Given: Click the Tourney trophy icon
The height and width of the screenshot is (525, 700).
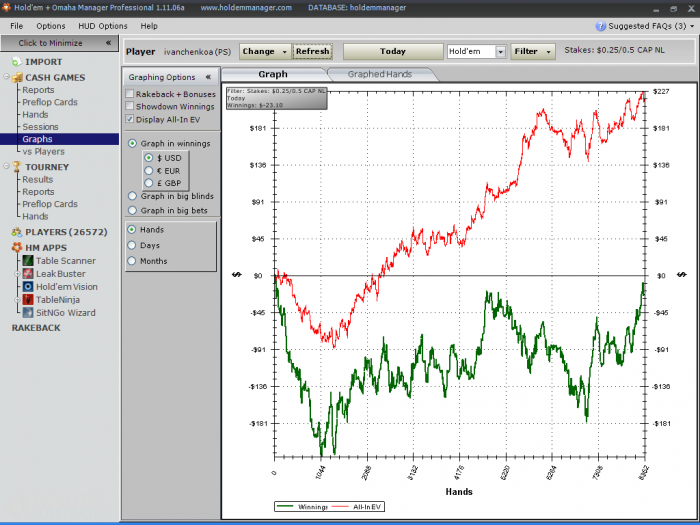Looking at the screenshot, I should click(16, 166).
